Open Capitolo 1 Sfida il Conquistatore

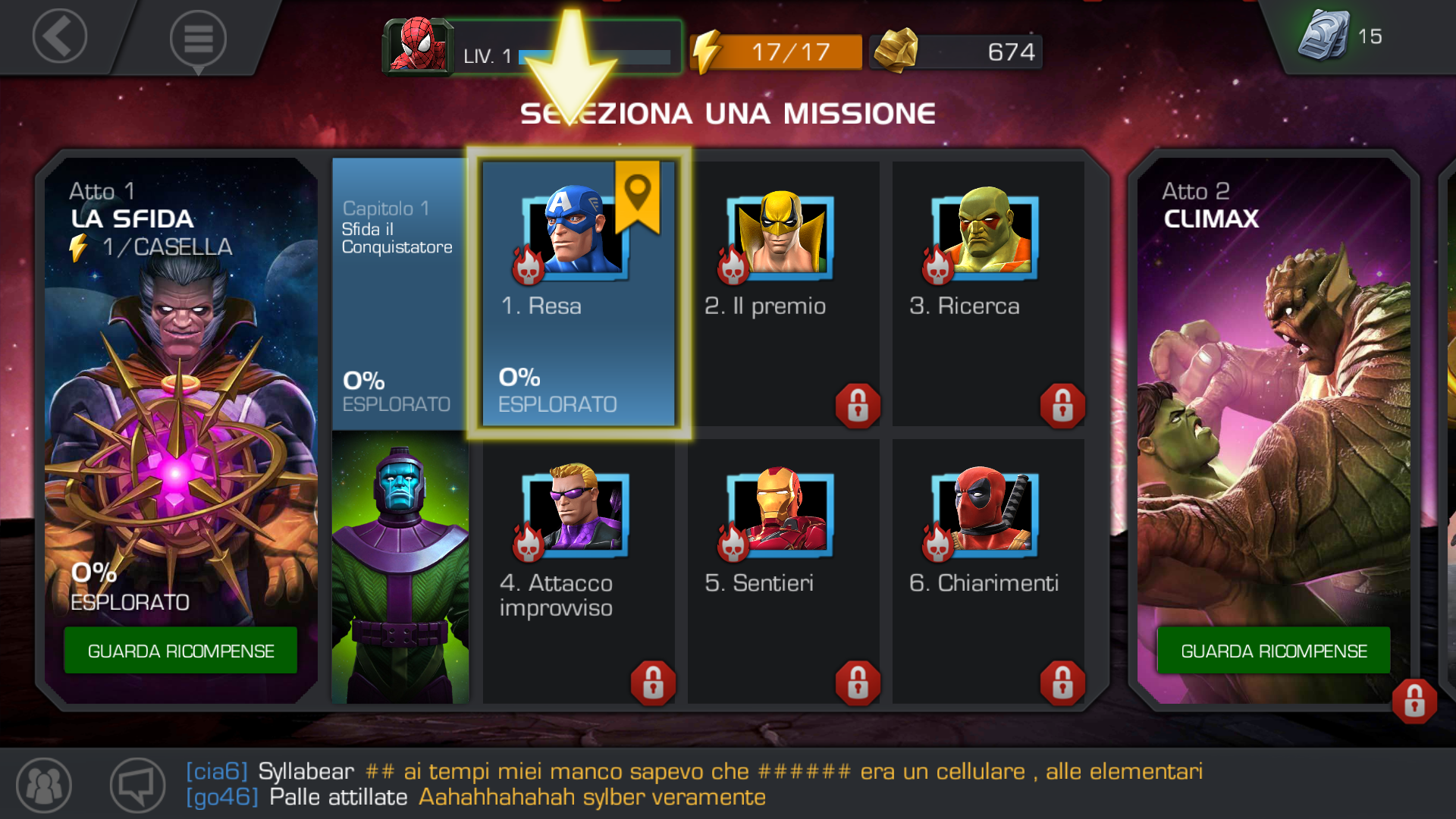[x=400, y=294]
